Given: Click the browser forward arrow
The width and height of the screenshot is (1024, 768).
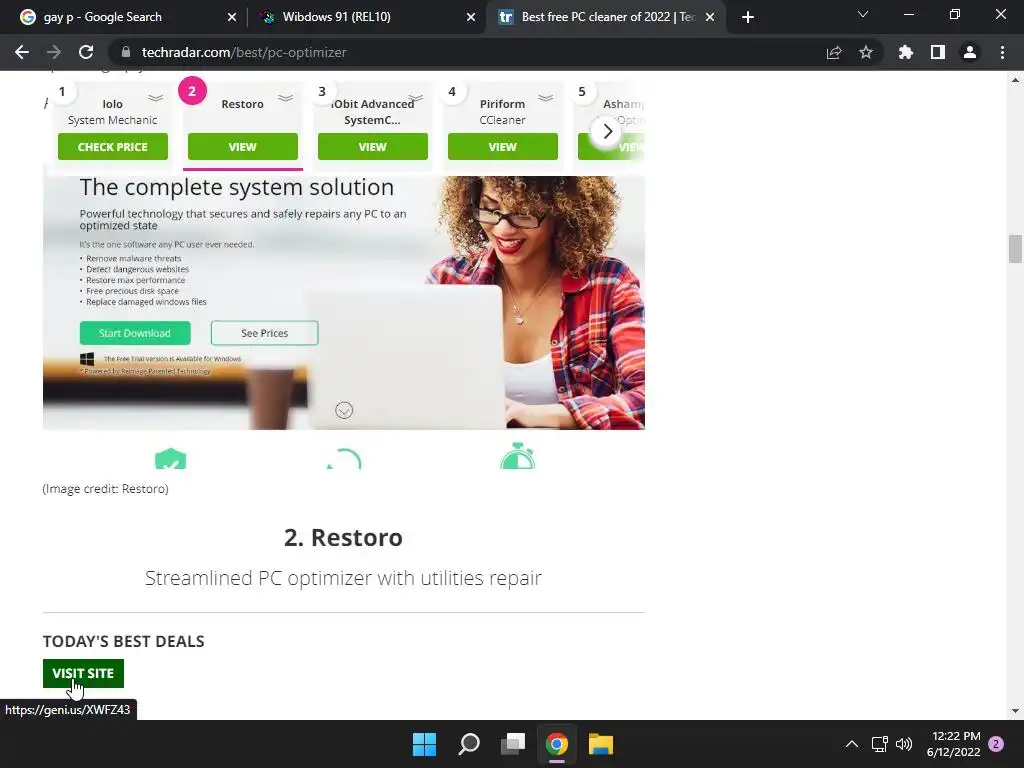Looking at the screenshot, I should [54, 52].
